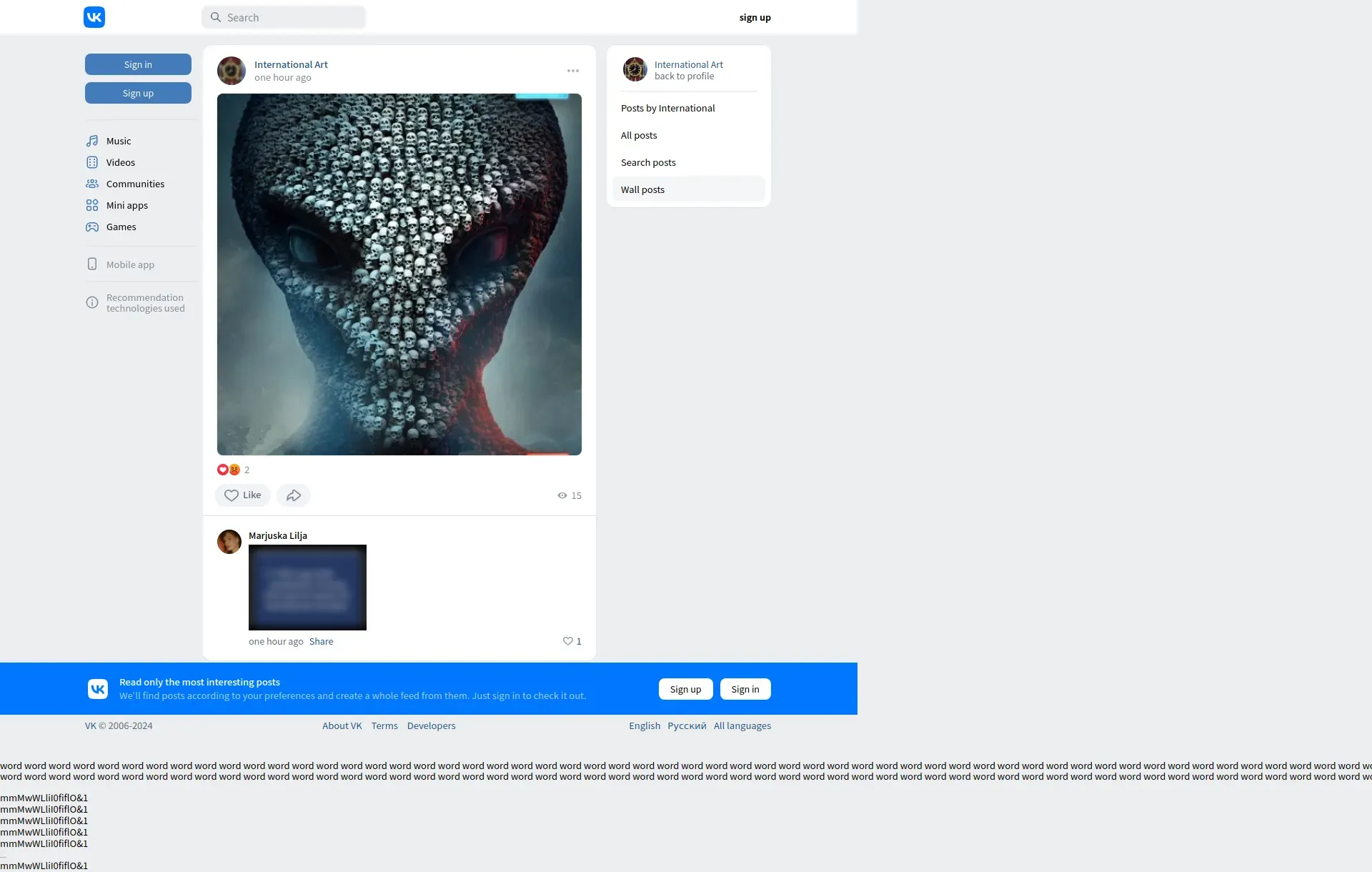
Task: Open the All languages selector
Action: [742, 725]
